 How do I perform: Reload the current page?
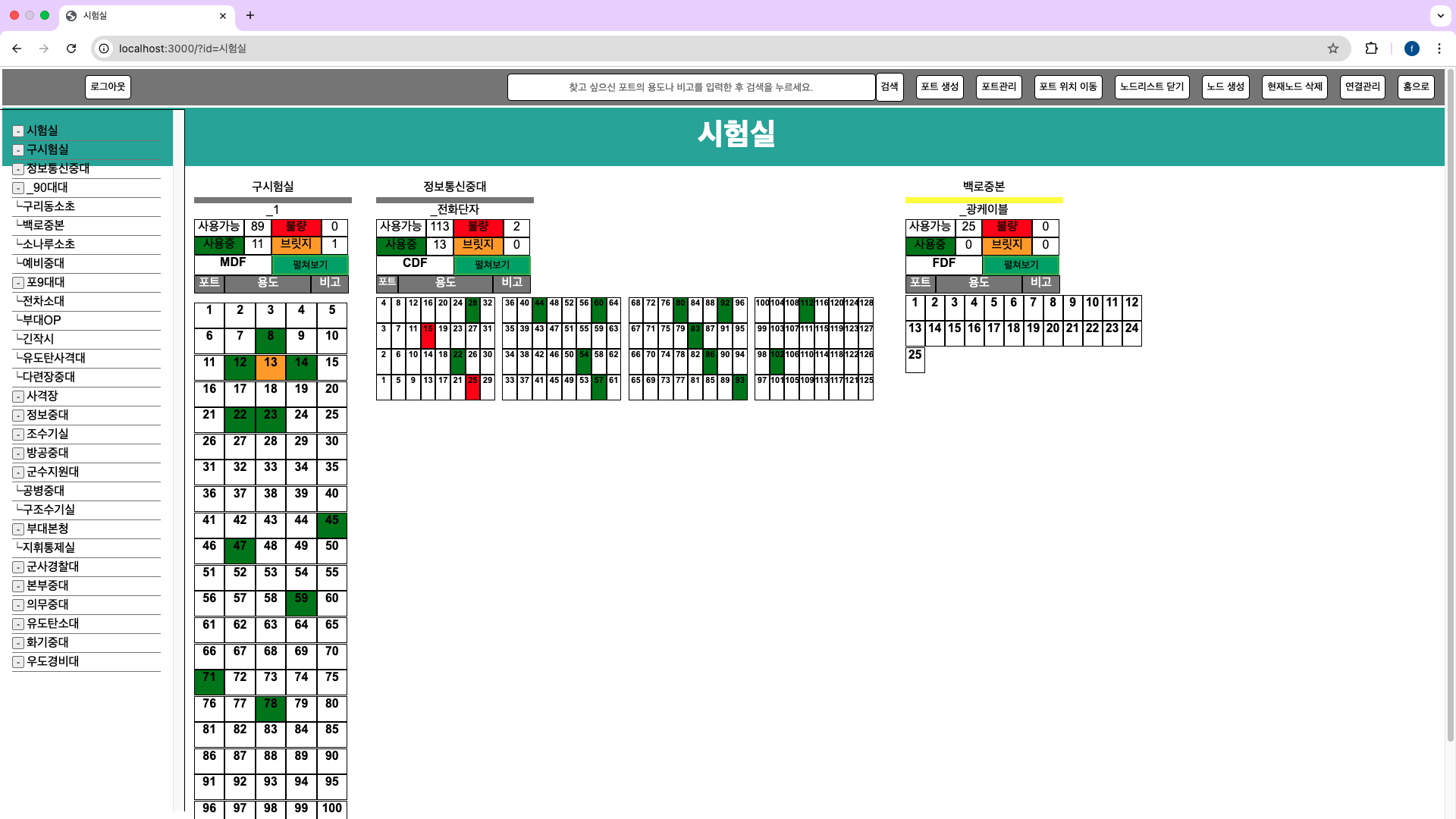tap(71, 49)
